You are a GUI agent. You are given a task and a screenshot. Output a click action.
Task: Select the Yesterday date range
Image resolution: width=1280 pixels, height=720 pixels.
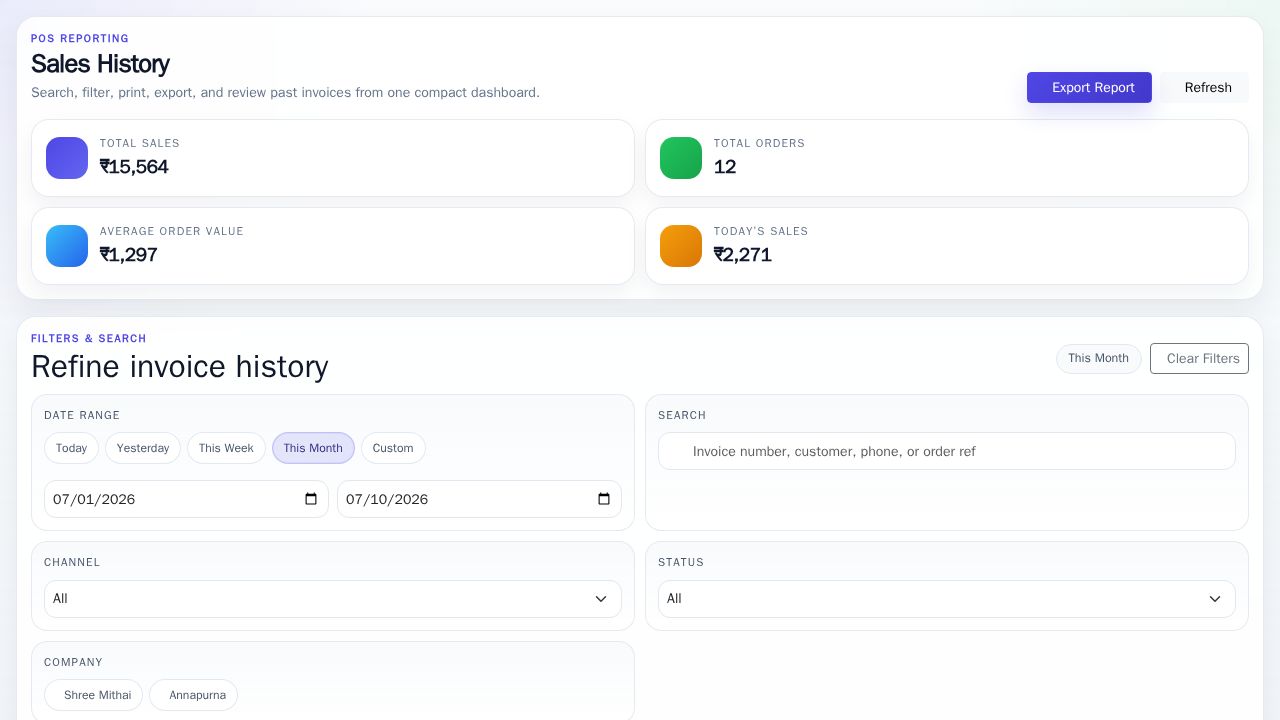pyautogui.click(x=143, y=448)
